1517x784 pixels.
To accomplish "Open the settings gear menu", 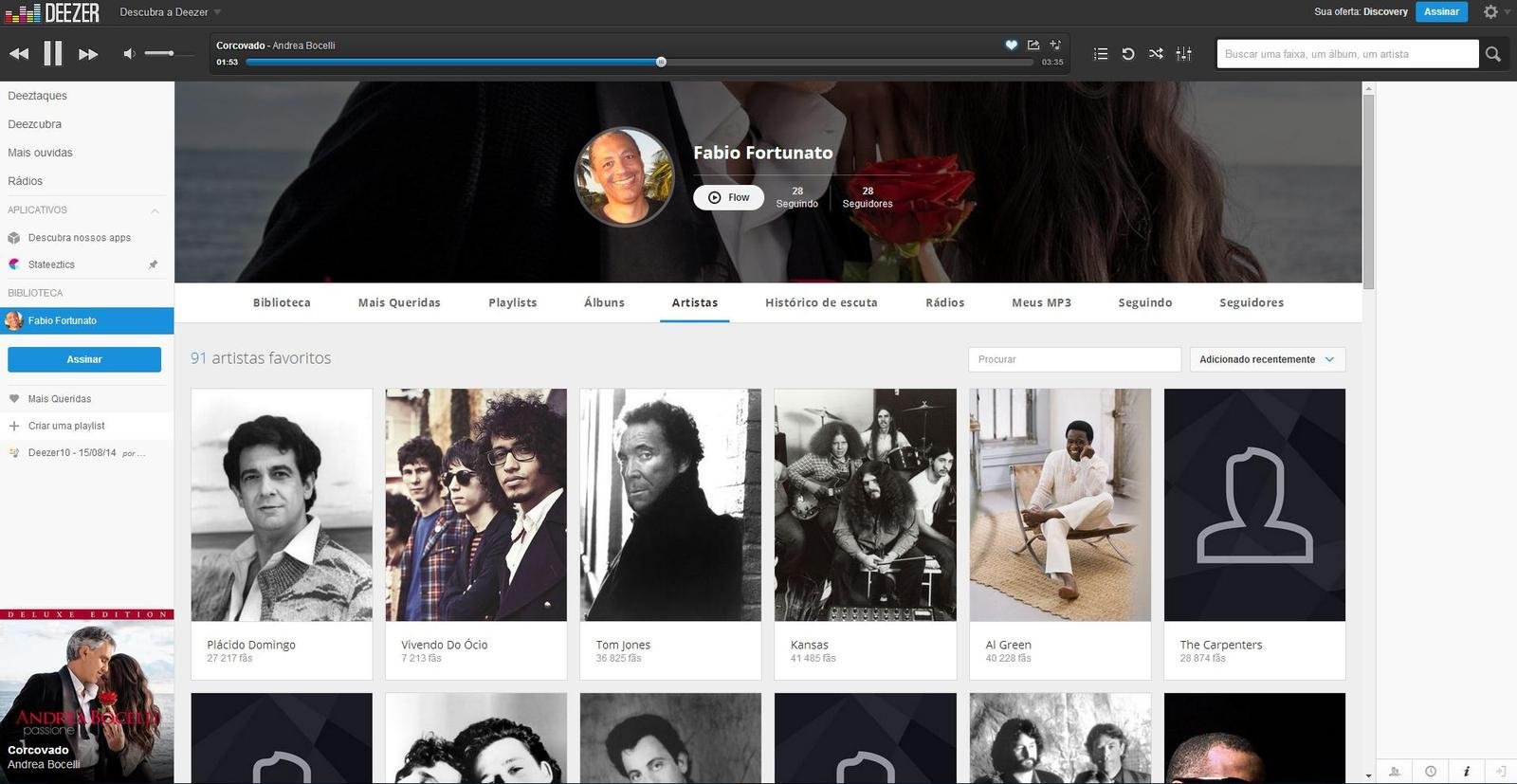I will point(1491,11).
